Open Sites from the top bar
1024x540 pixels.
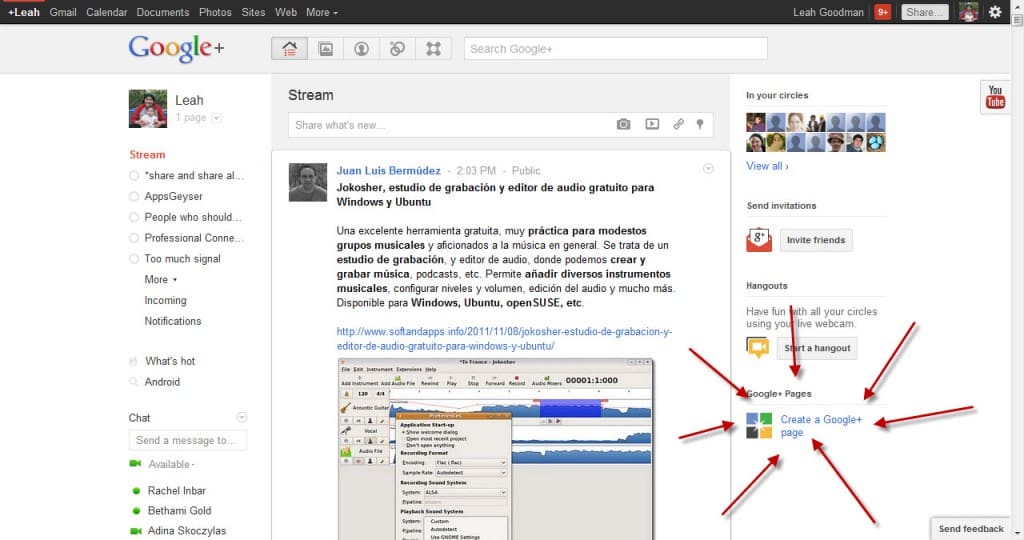[253, 12]
